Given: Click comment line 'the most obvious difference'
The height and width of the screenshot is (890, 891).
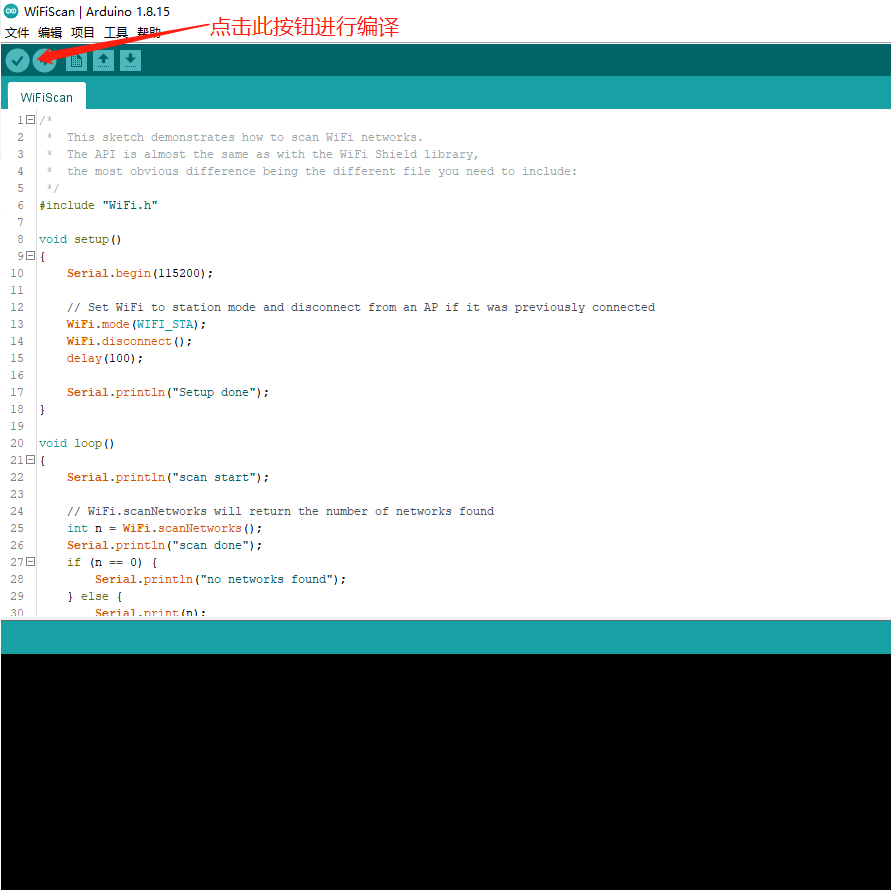Looking at the screenshot, I should [322, 172].
